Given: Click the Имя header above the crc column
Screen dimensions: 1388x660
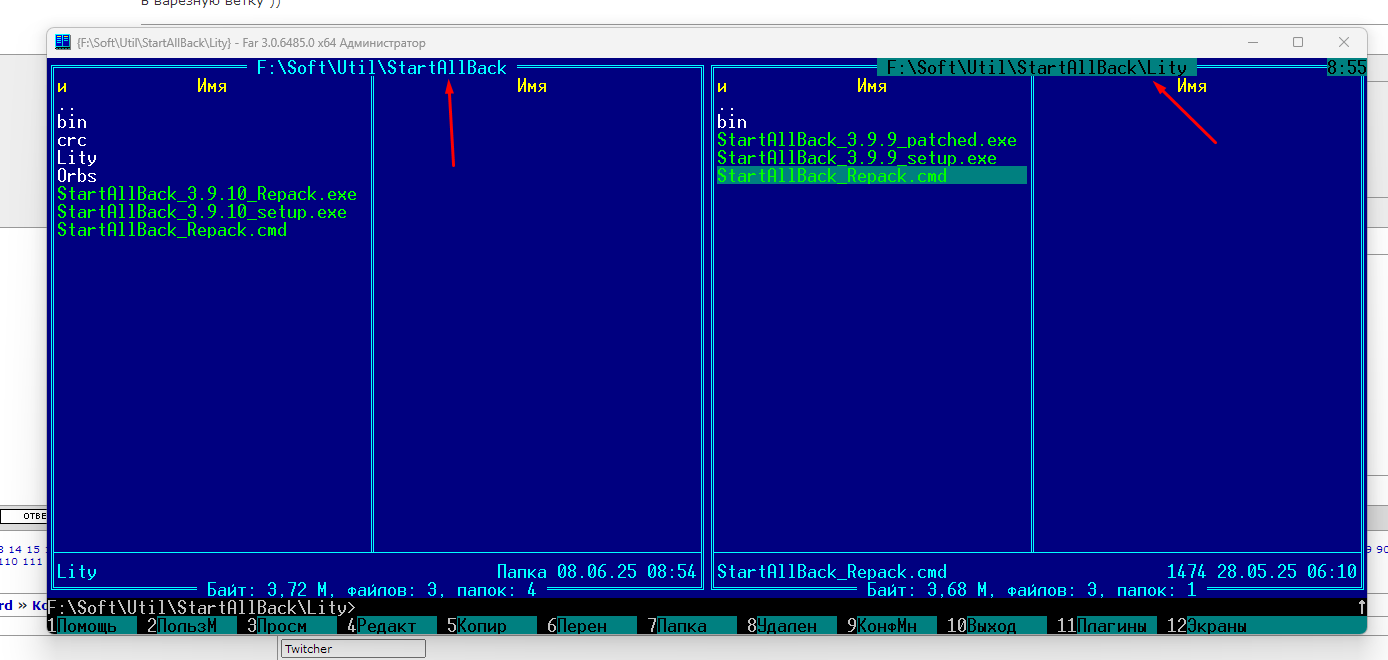Looking at the screenshot, I should pos(212,87).
